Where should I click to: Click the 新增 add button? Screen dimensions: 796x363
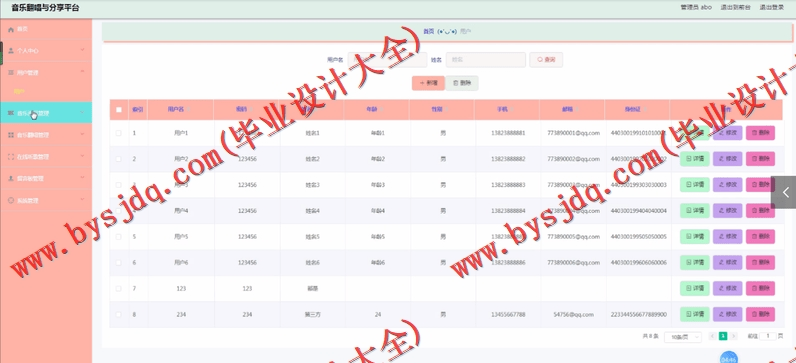tap(428, 83)
